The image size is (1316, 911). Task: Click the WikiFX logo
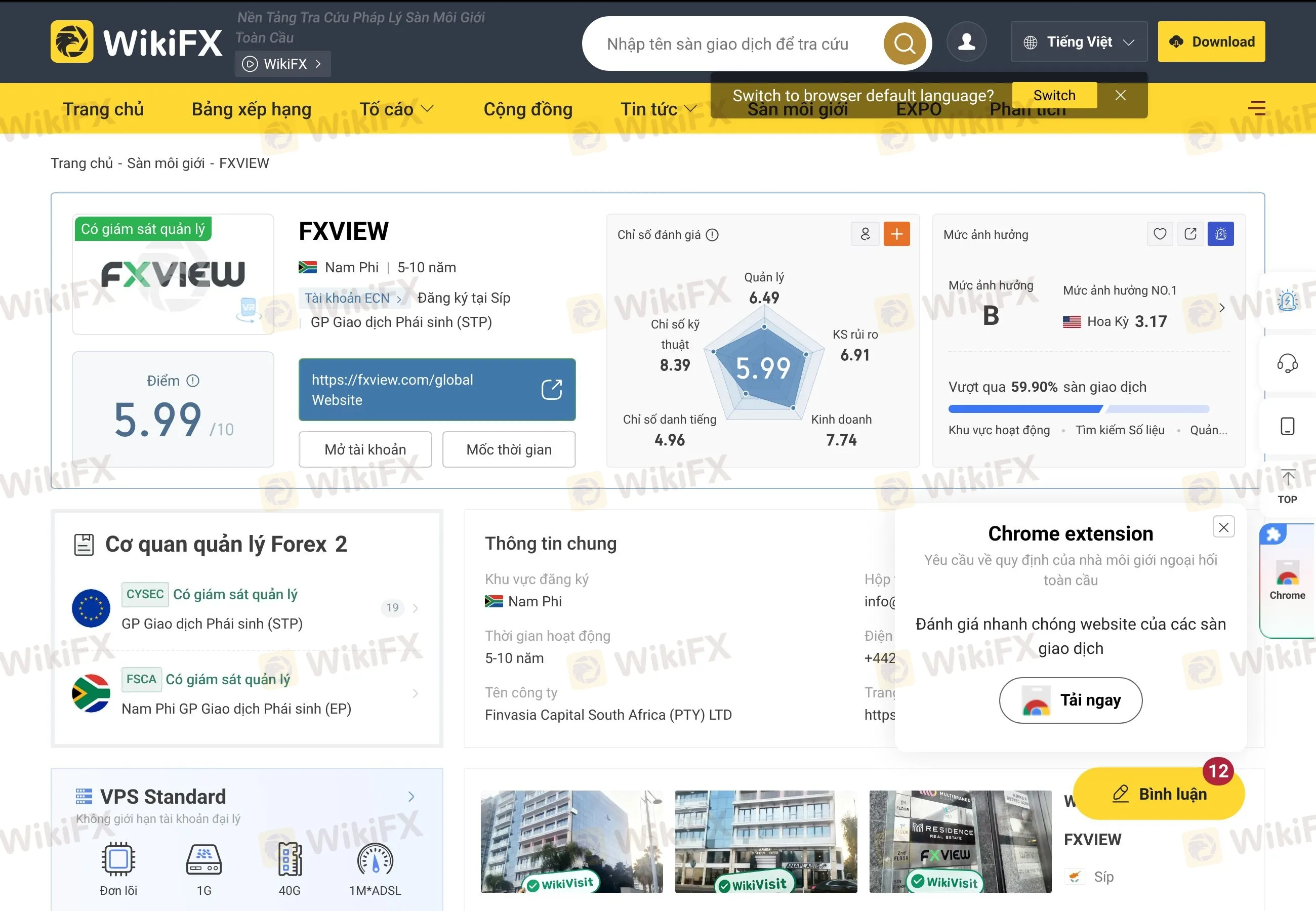coord(136,42)
